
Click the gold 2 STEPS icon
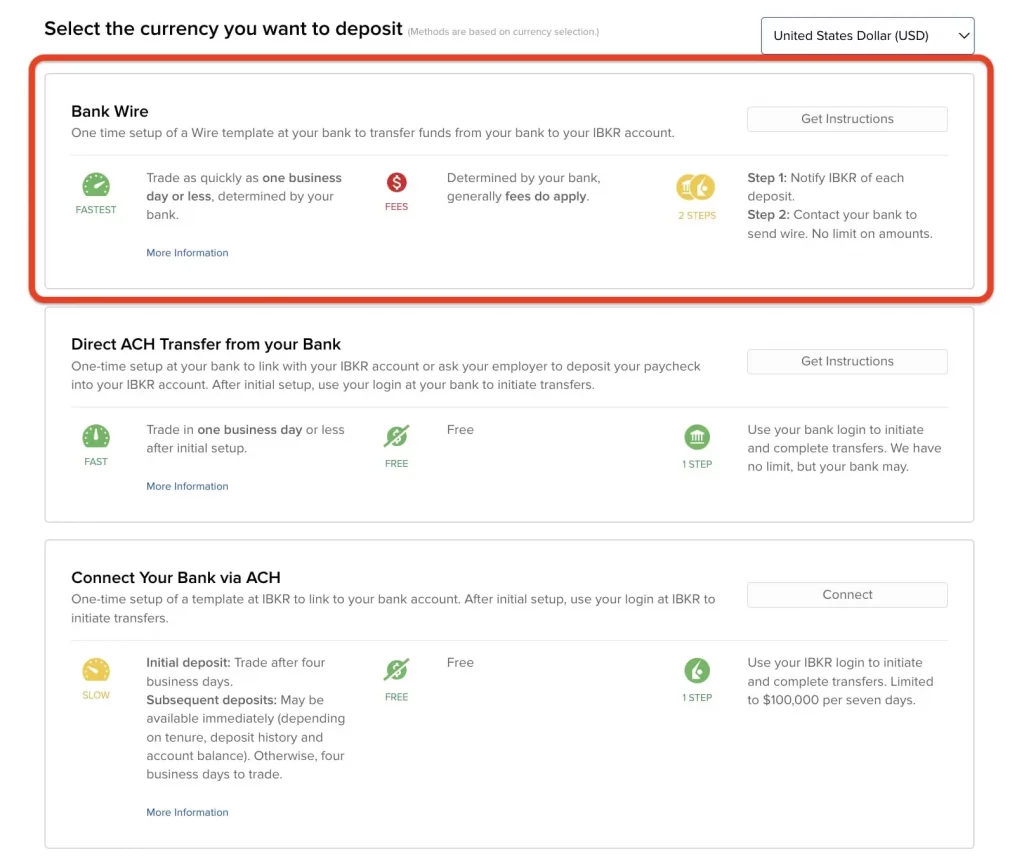(696, 188)
